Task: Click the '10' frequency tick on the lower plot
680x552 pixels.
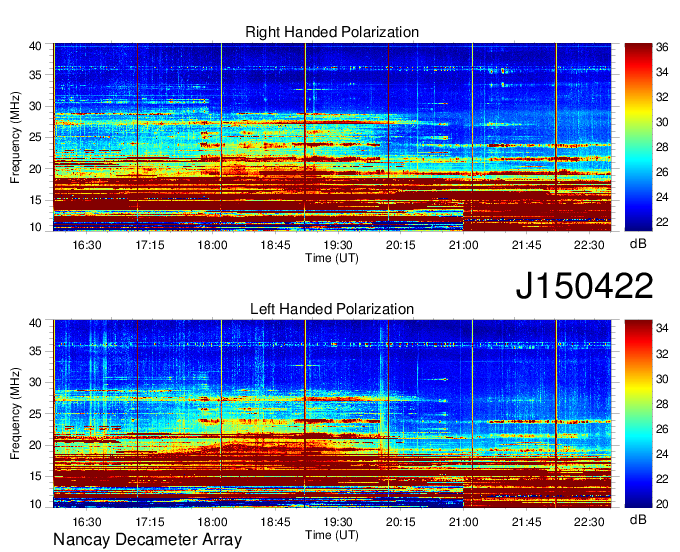Action: coord(35,504)
